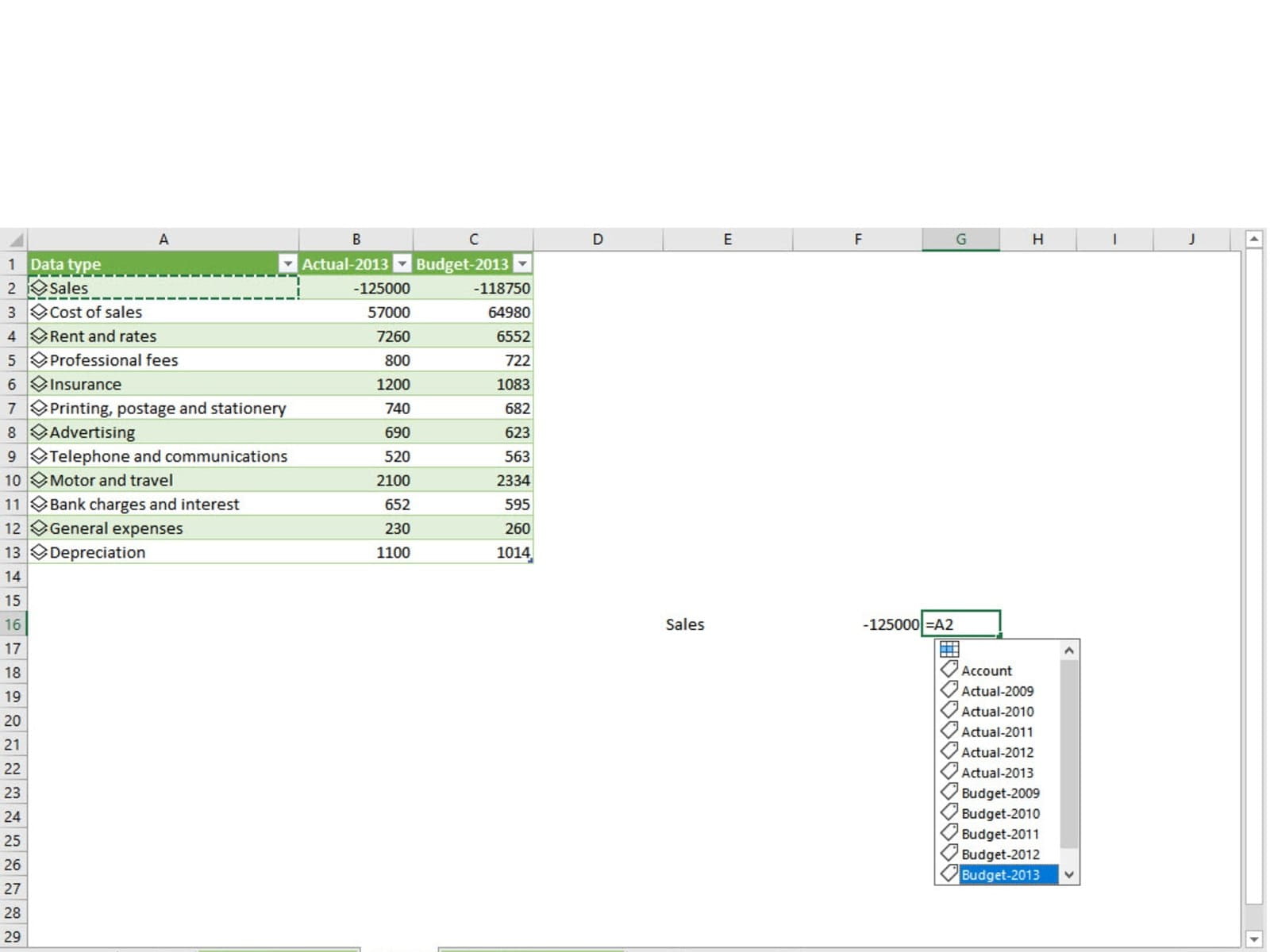Click the Select All corner button
This screenshot has height=952, width=1270.
click(14, 240)
